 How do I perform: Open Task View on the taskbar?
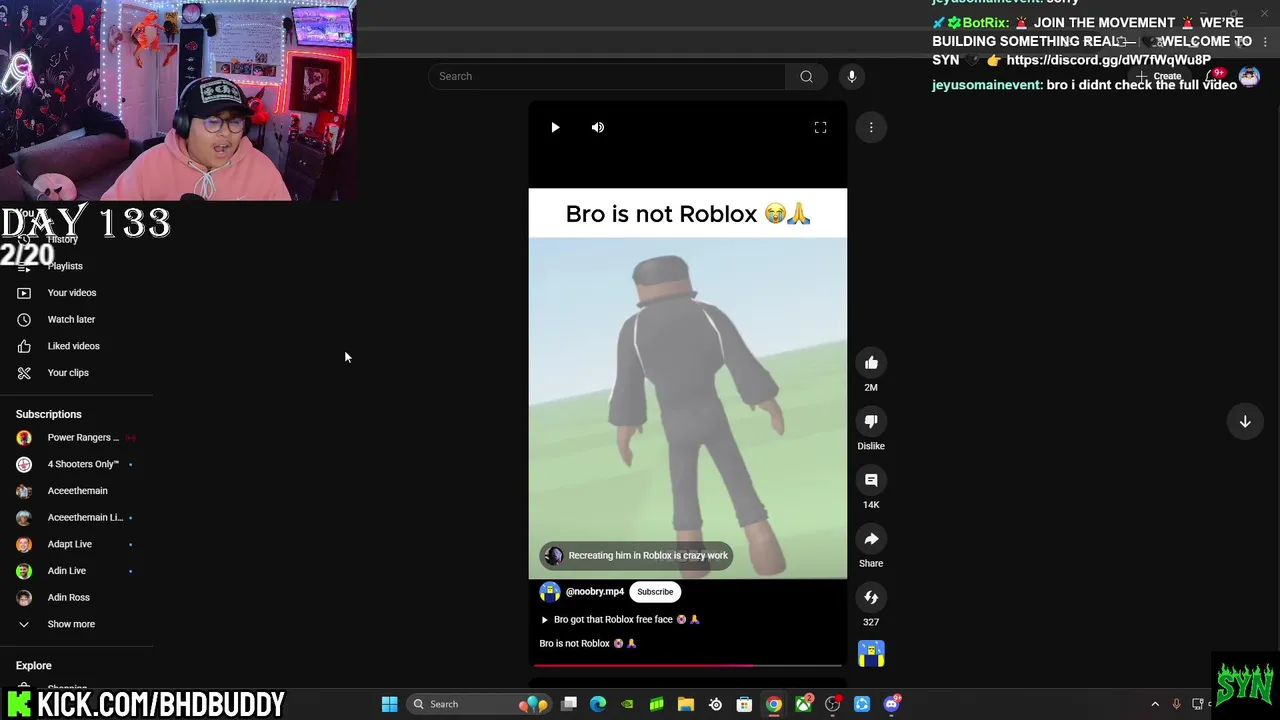click(x=569, y=704)
